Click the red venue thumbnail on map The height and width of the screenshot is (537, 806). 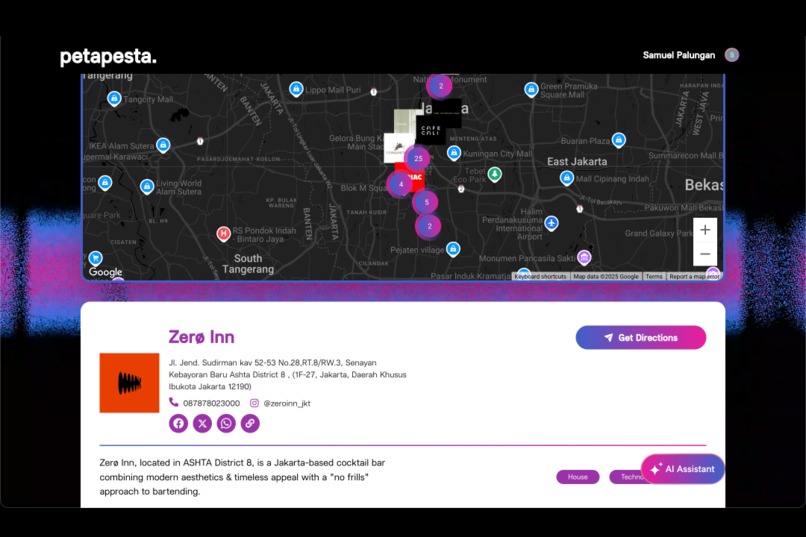click(x=415, y=177)
